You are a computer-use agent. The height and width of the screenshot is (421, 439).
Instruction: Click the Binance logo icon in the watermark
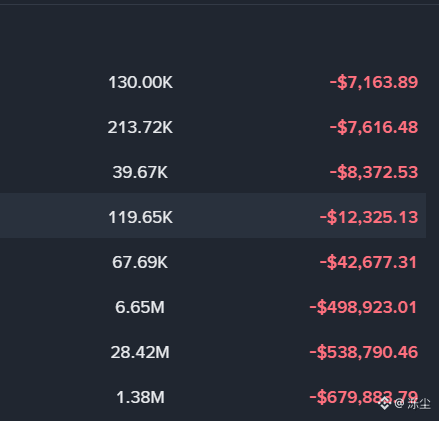384,404
